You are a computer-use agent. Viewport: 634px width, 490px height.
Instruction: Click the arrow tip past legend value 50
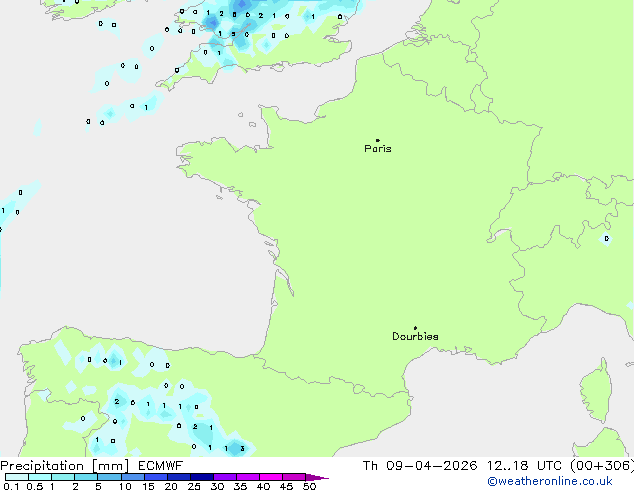[317, 477]
